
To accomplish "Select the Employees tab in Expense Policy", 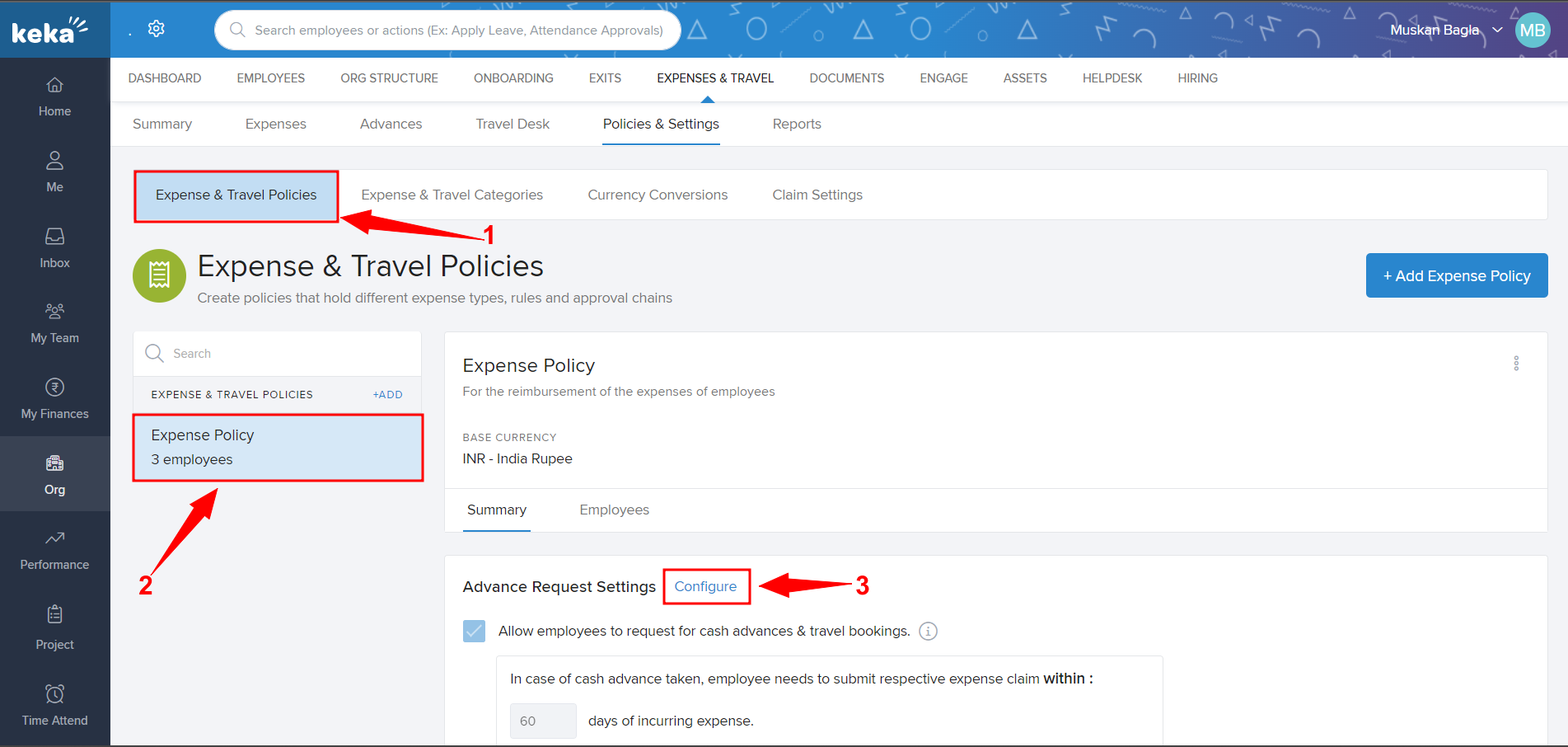I will click(x=614, y=510).
